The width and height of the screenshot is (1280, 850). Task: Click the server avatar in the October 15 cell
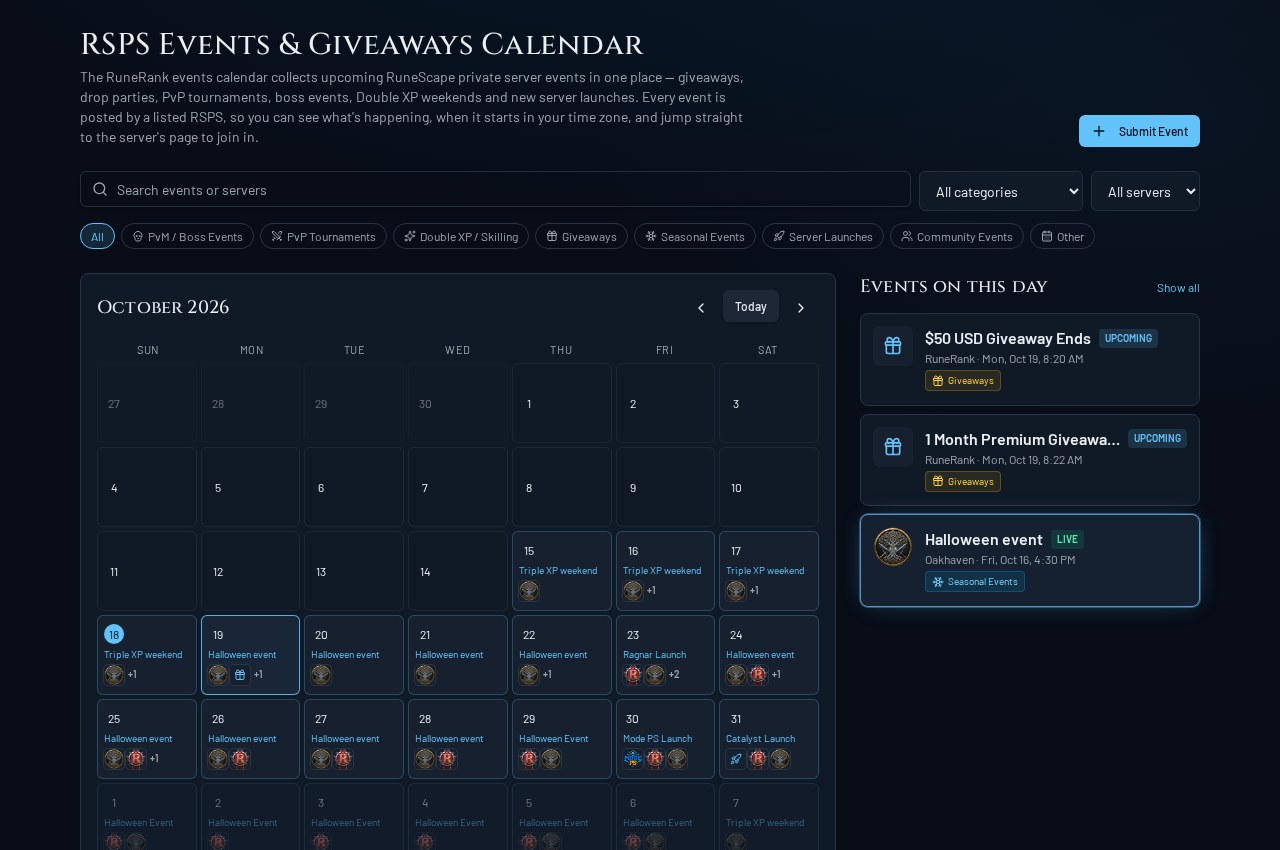point(529,591)
